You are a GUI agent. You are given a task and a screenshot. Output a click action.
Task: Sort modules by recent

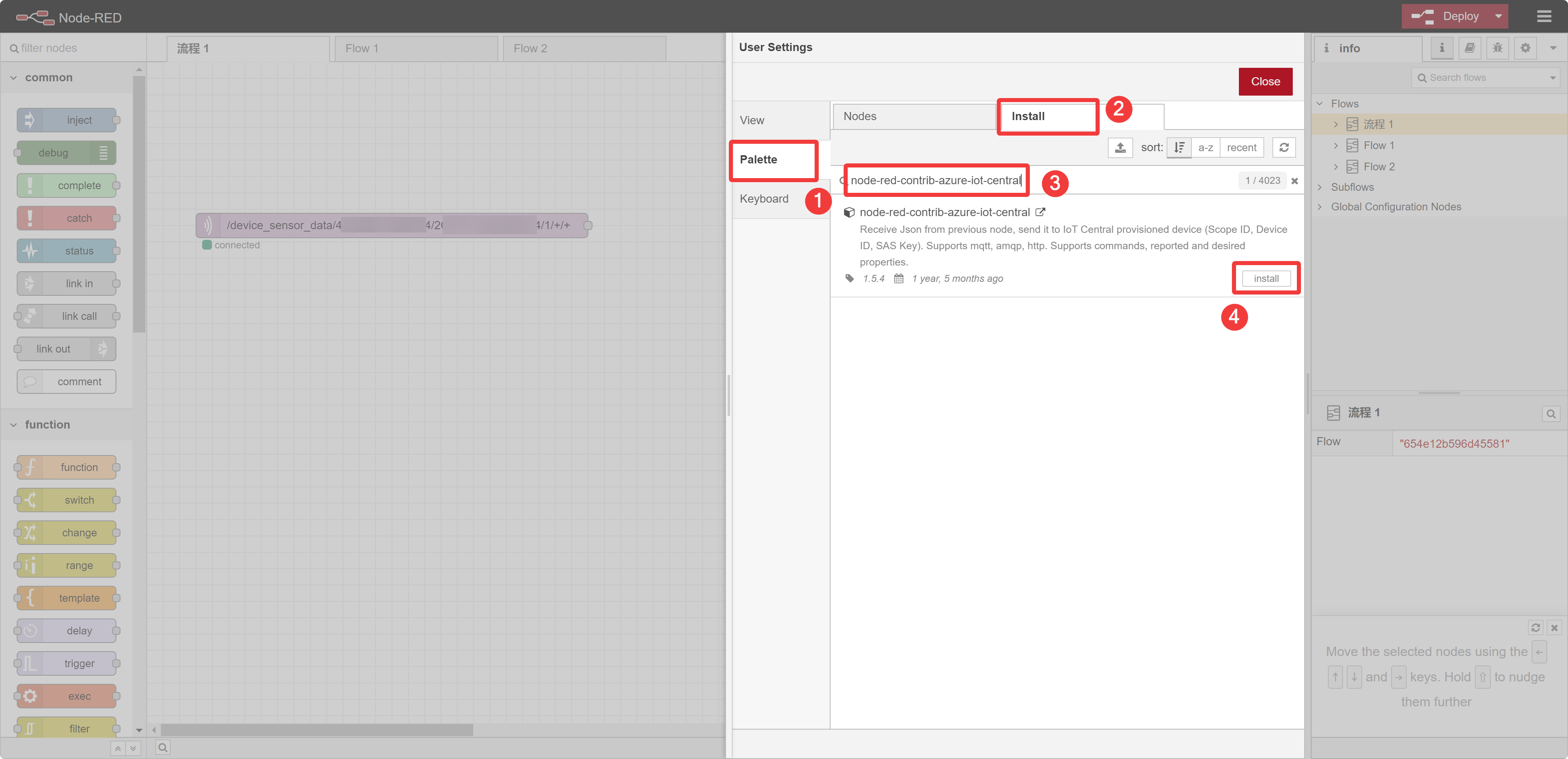click(x=1241, y=147)
